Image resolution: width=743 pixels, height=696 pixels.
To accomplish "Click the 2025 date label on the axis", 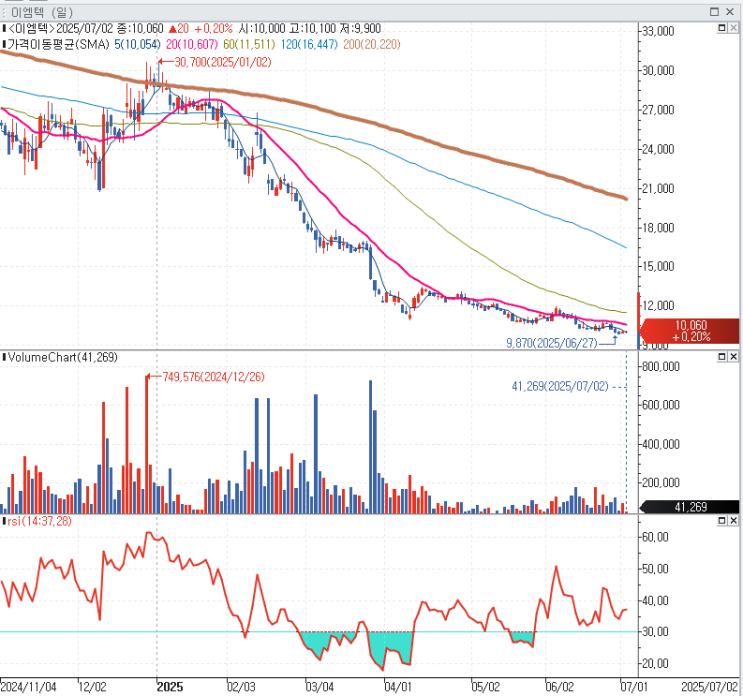I will point(170,687).
